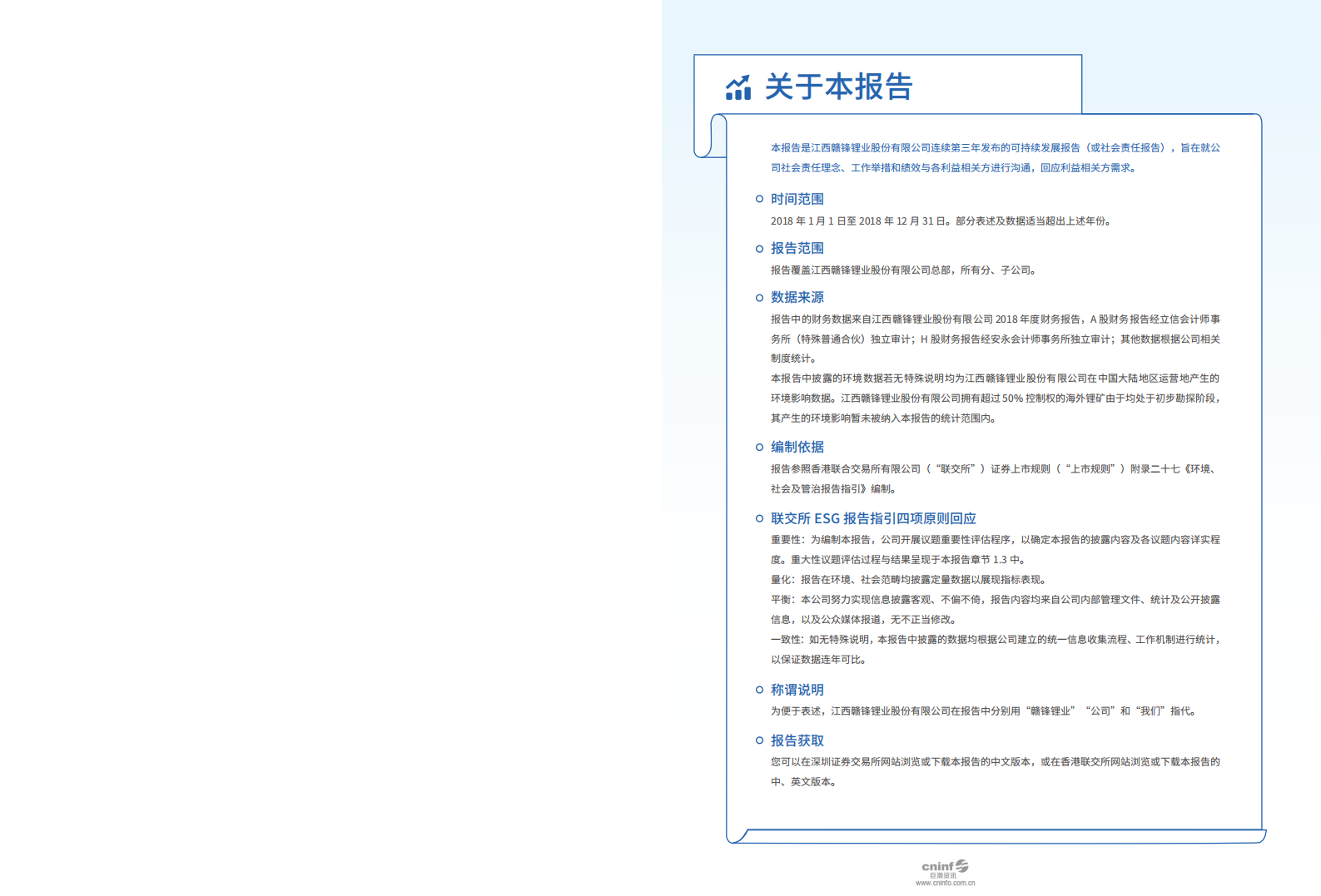Viewport: 1321px width, 896px height.
Task: Click the line starting 其产生的环境影响暂未被纳入
Action: click(x=885, y=418)
